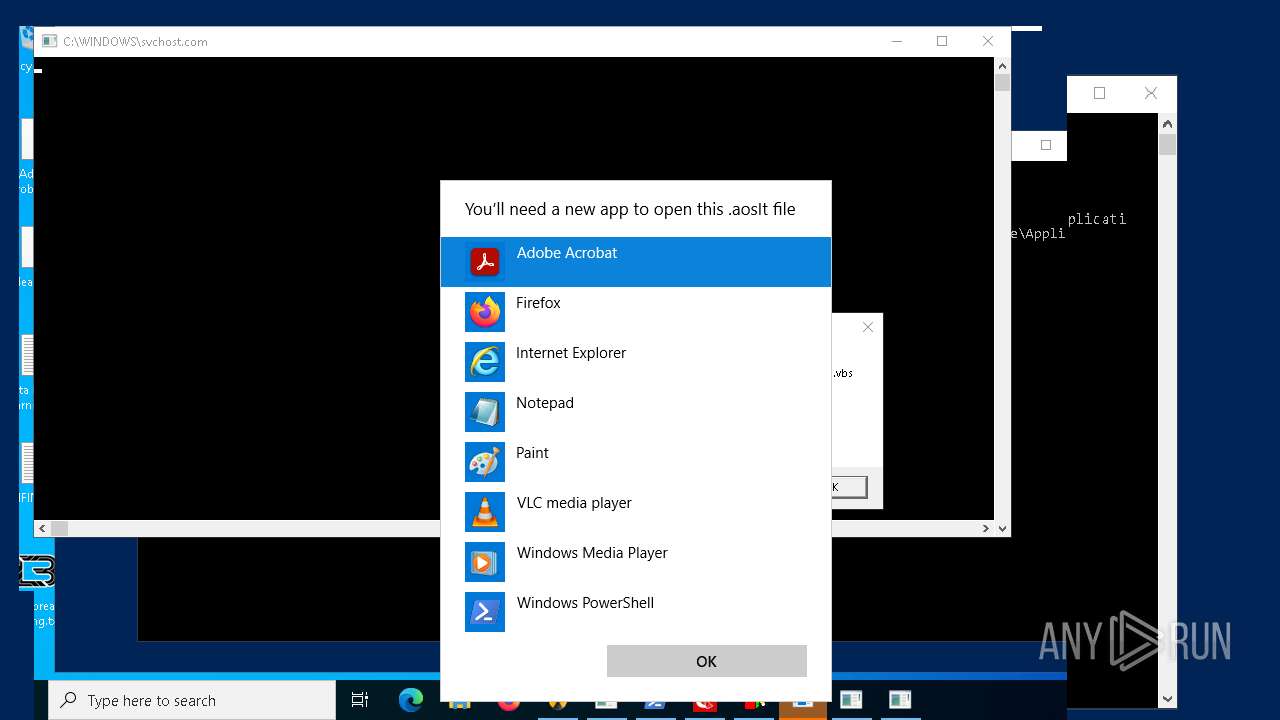Choose the Firefox icon in app list
Viewport: 1280px width, 720px height.
coord(485,312)
